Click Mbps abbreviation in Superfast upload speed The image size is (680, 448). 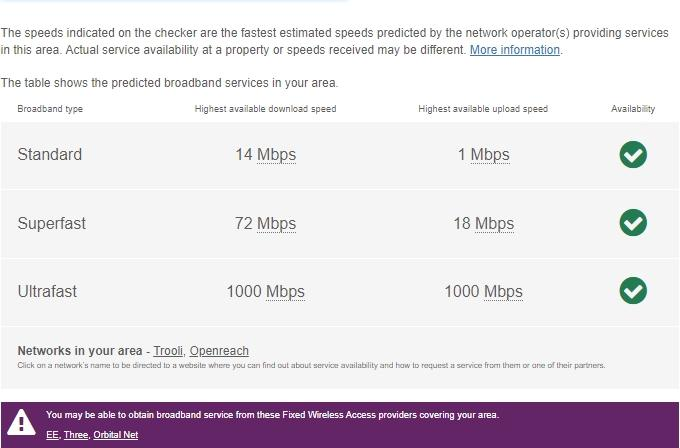tap(494, 223)
